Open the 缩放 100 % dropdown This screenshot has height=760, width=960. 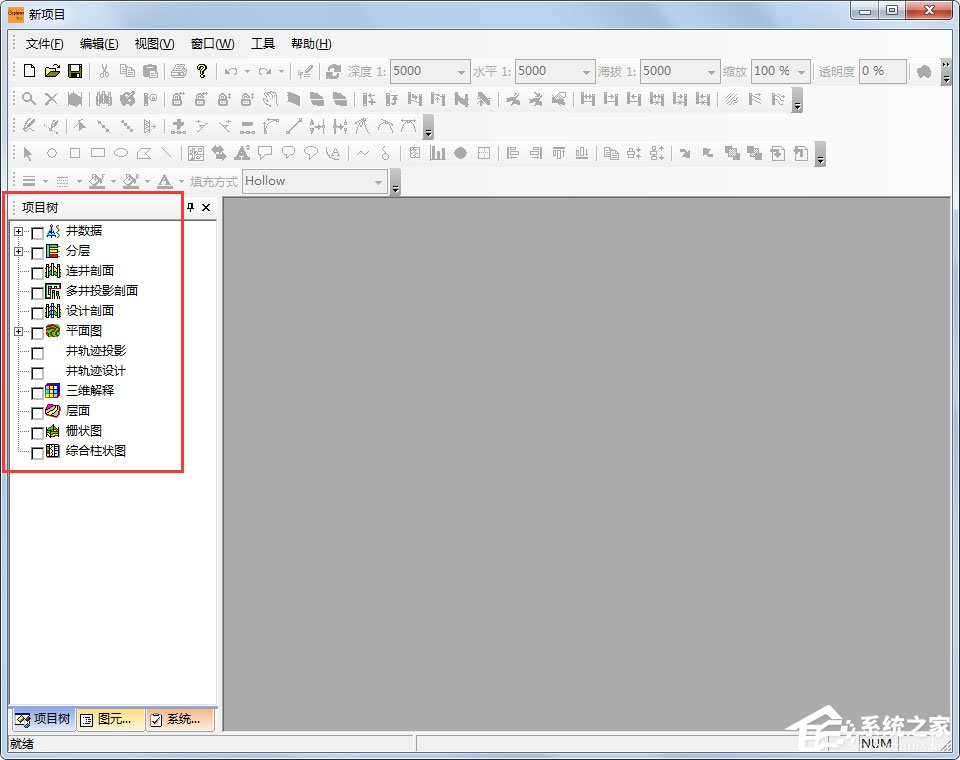click(801, 72)
